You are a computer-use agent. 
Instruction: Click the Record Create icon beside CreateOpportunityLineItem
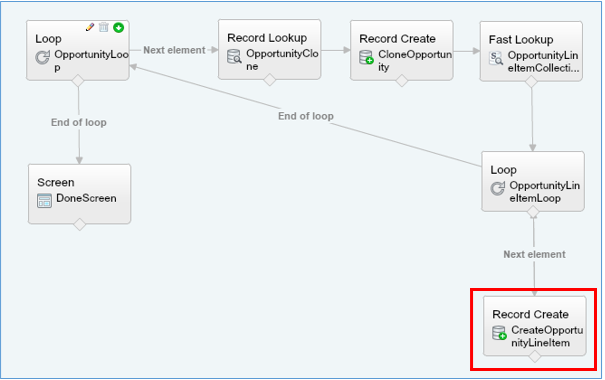click(499, 333)
